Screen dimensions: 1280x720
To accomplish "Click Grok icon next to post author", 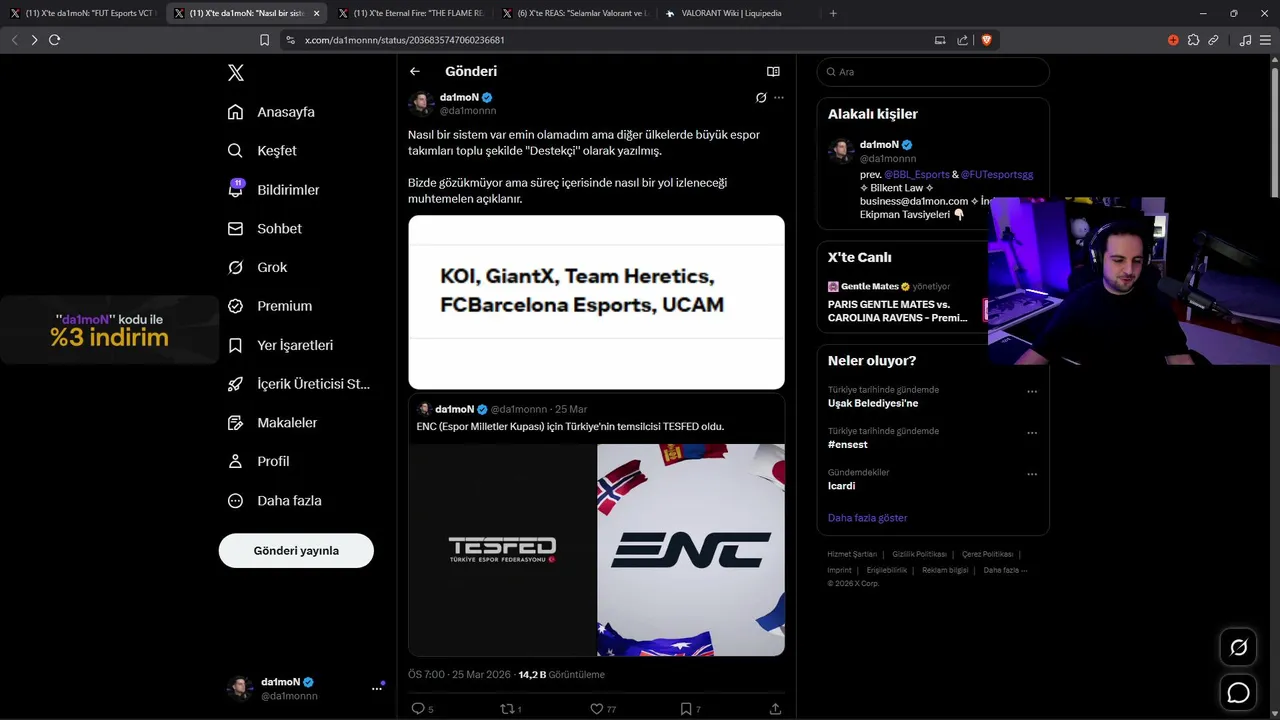I will click(761, 98).
